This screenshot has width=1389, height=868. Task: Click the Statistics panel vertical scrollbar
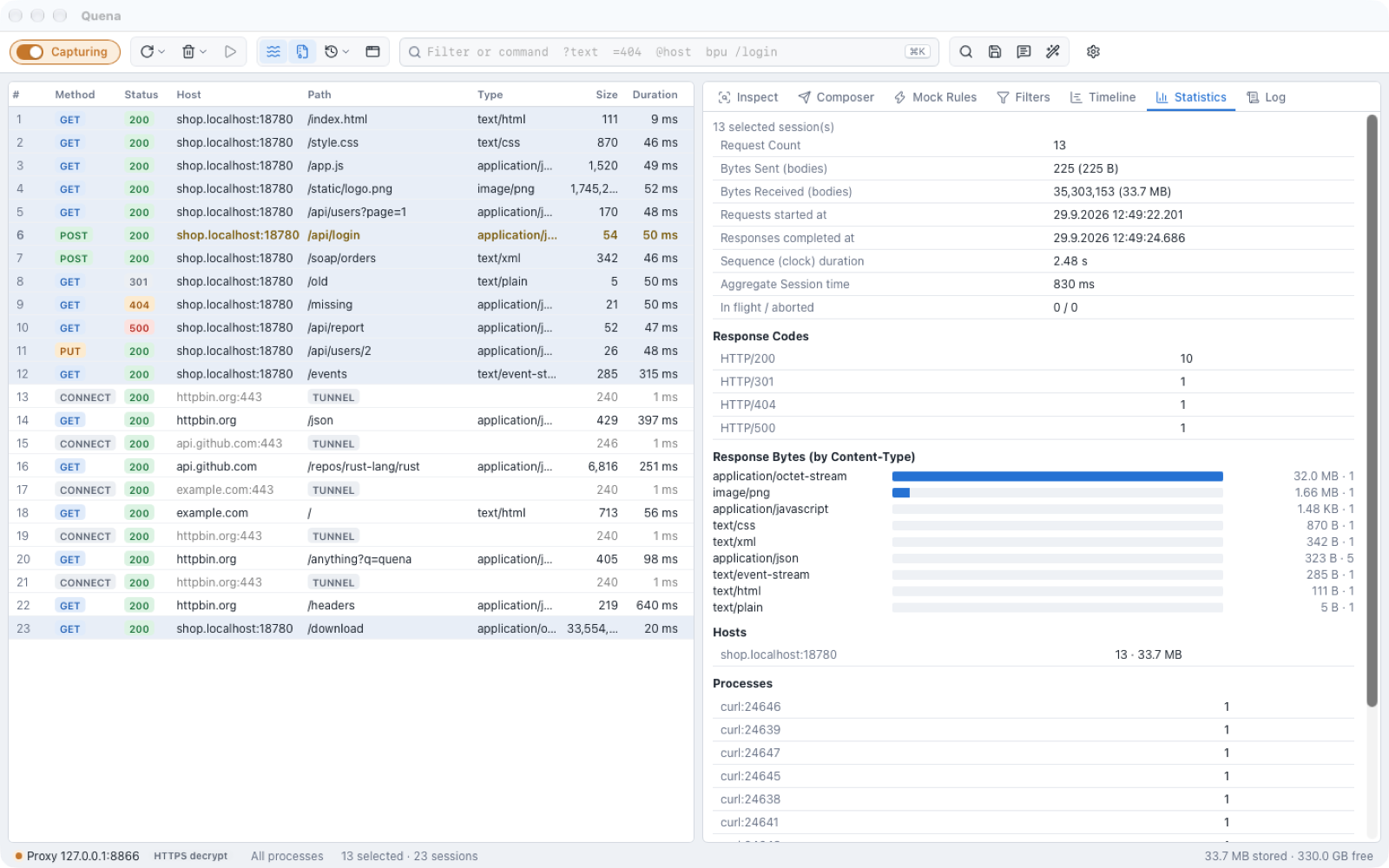[x=1372, y=411]
